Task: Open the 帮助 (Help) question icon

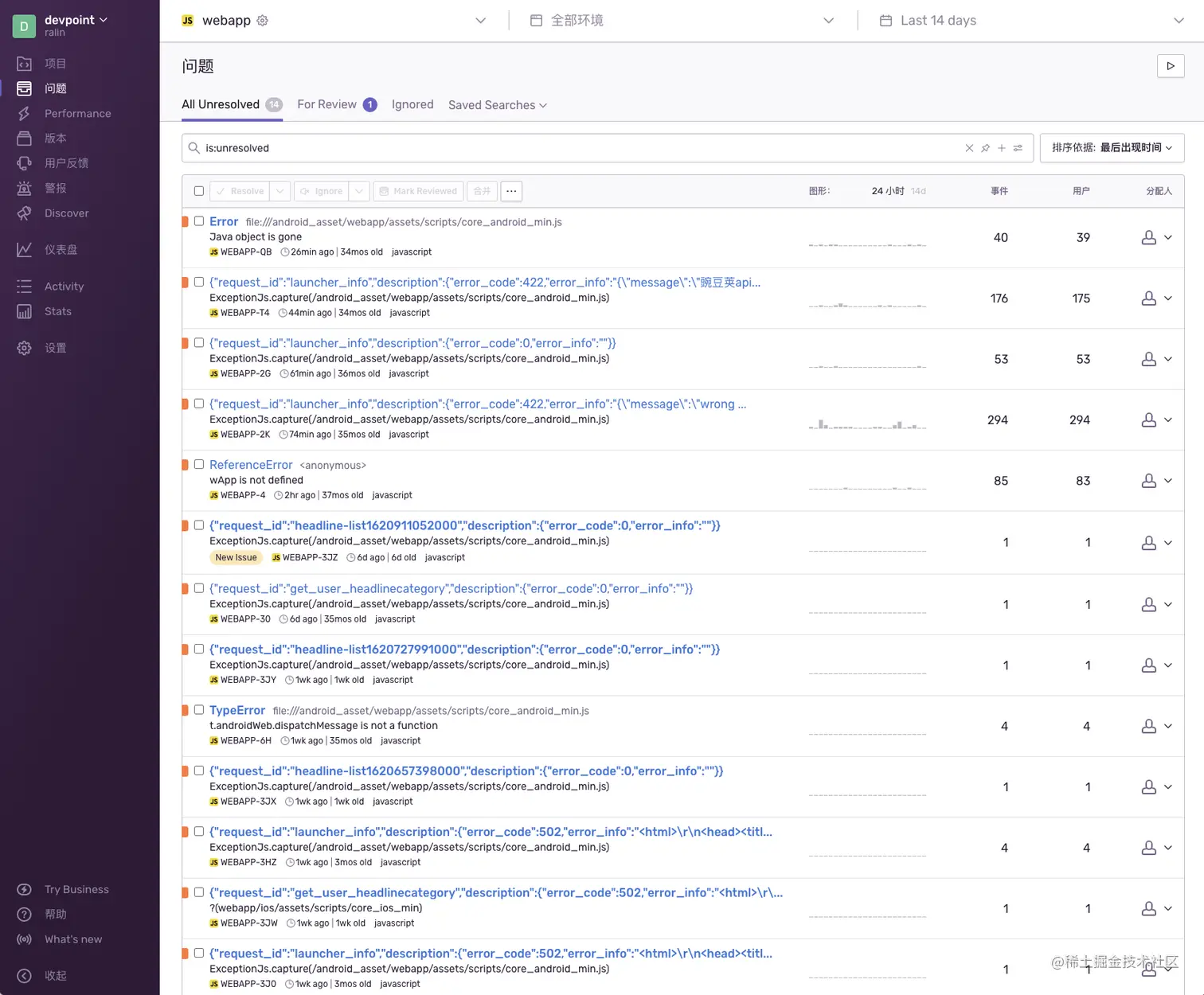Action: click(25, 914)
